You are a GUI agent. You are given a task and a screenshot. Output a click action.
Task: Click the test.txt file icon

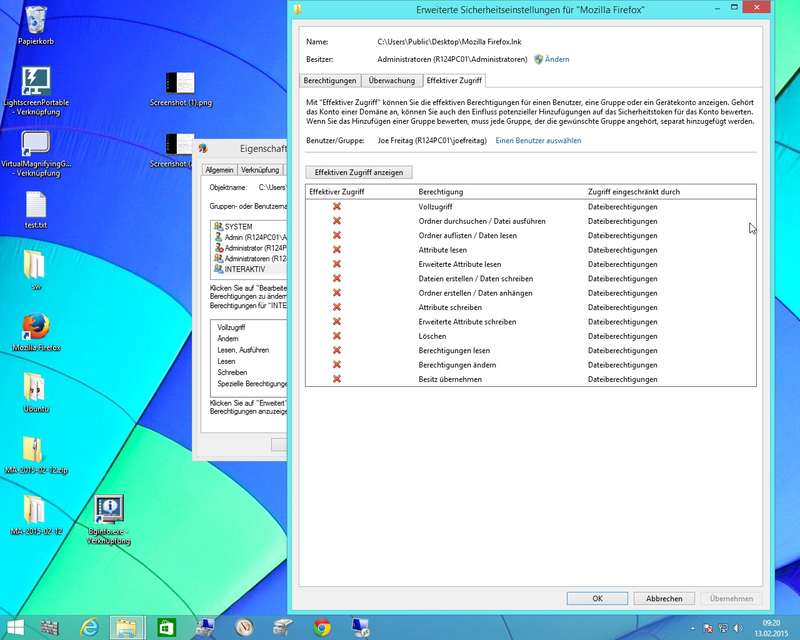click(x=35, y=205)
